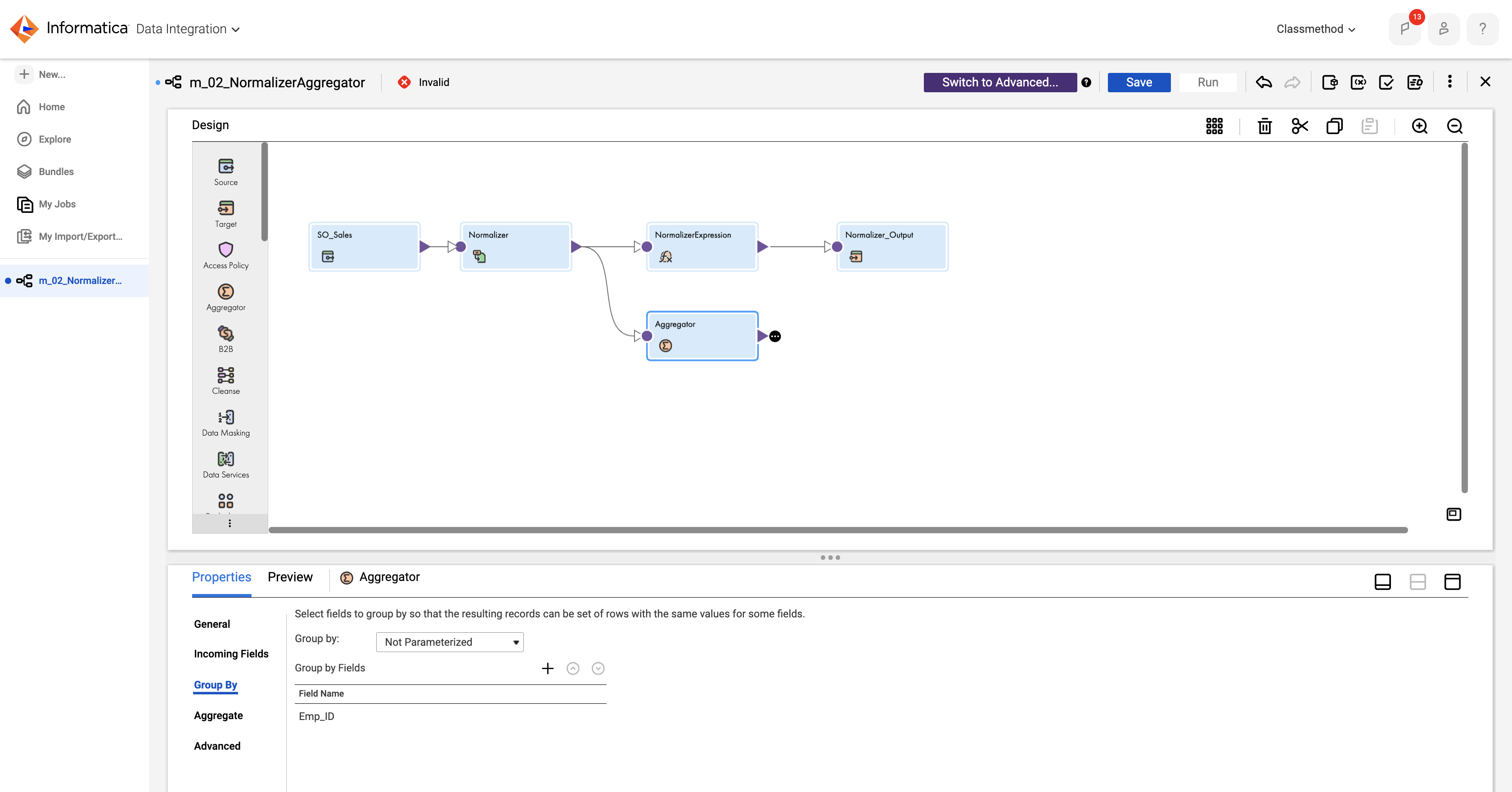Click the zoom in icon on canvas
This screenshot has height=792, width=1512.
click(1420, 125)
